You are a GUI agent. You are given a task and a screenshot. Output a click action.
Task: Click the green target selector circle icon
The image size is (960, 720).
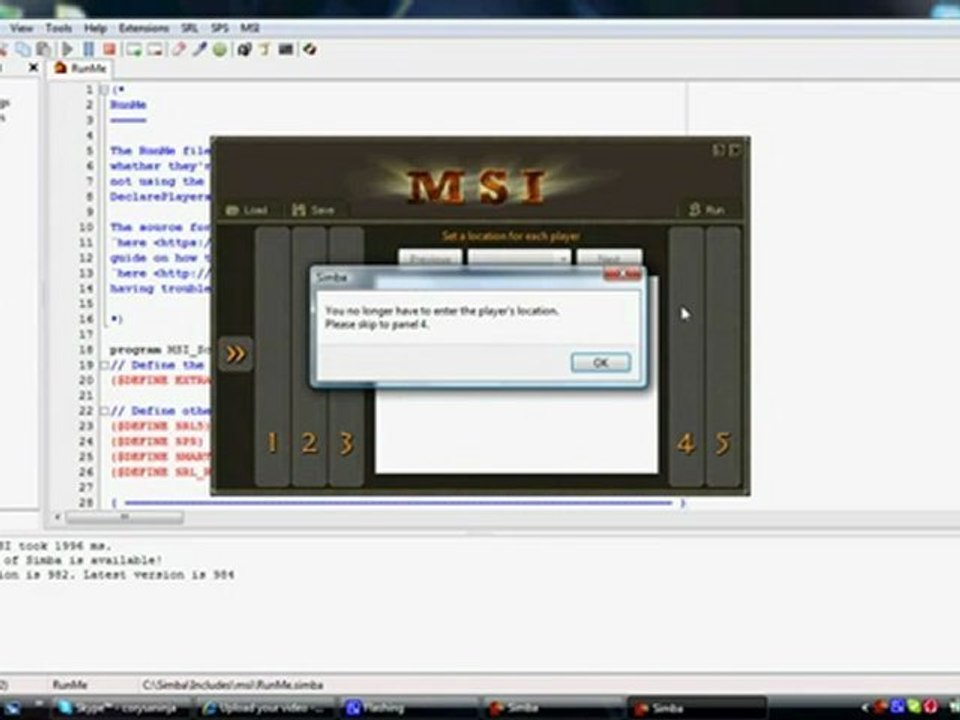pyautogui.click(x=220, y=49)
